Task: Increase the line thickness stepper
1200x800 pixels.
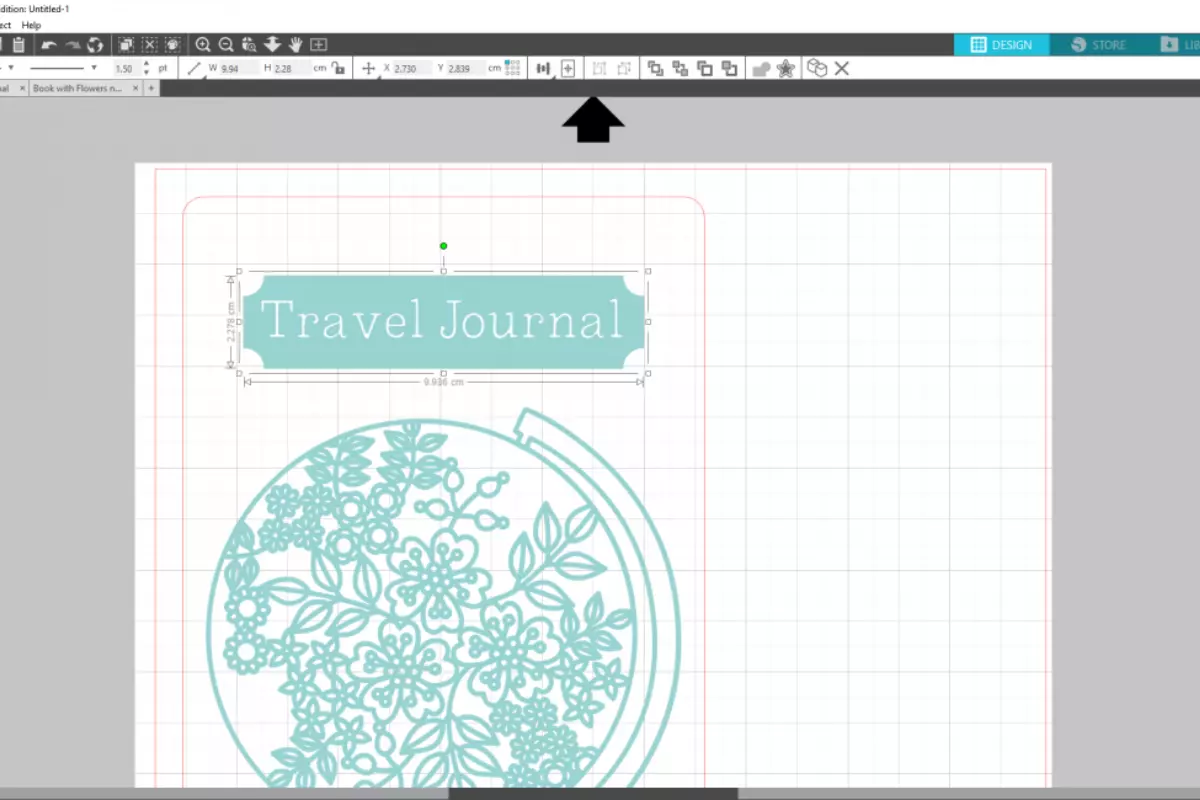Action: click(147, 64)
